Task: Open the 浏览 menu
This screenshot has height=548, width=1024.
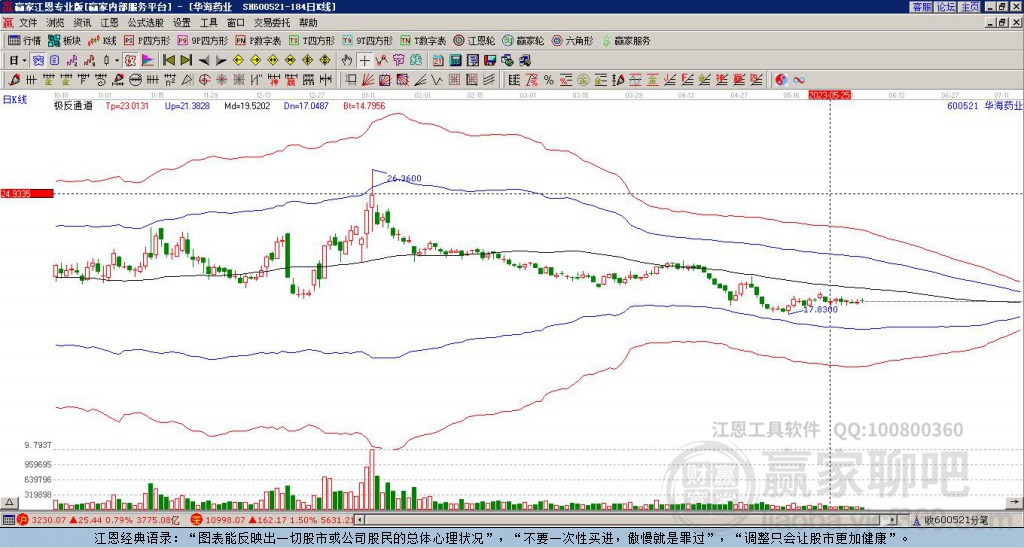Action: (55, 23)
